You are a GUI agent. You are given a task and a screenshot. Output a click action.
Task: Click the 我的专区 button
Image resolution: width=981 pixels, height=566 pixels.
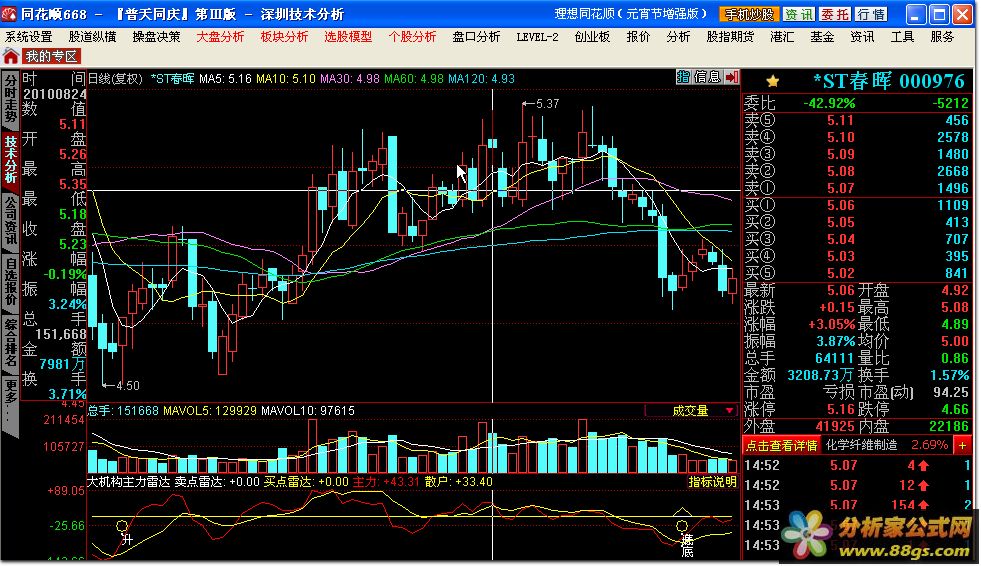[x=52, y=56]
